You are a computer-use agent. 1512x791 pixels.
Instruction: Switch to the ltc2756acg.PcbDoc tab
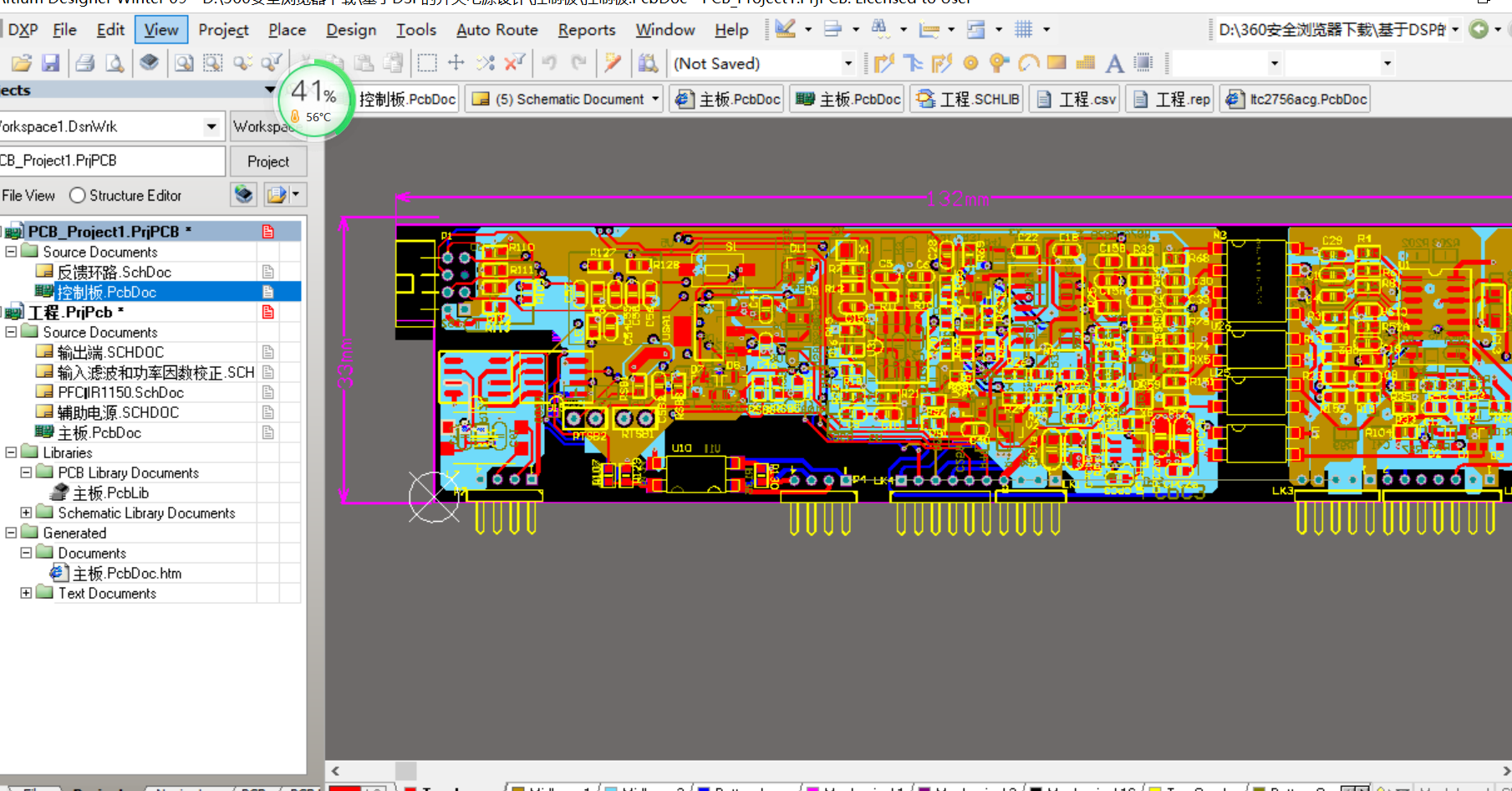click(x=1296, y=99)
